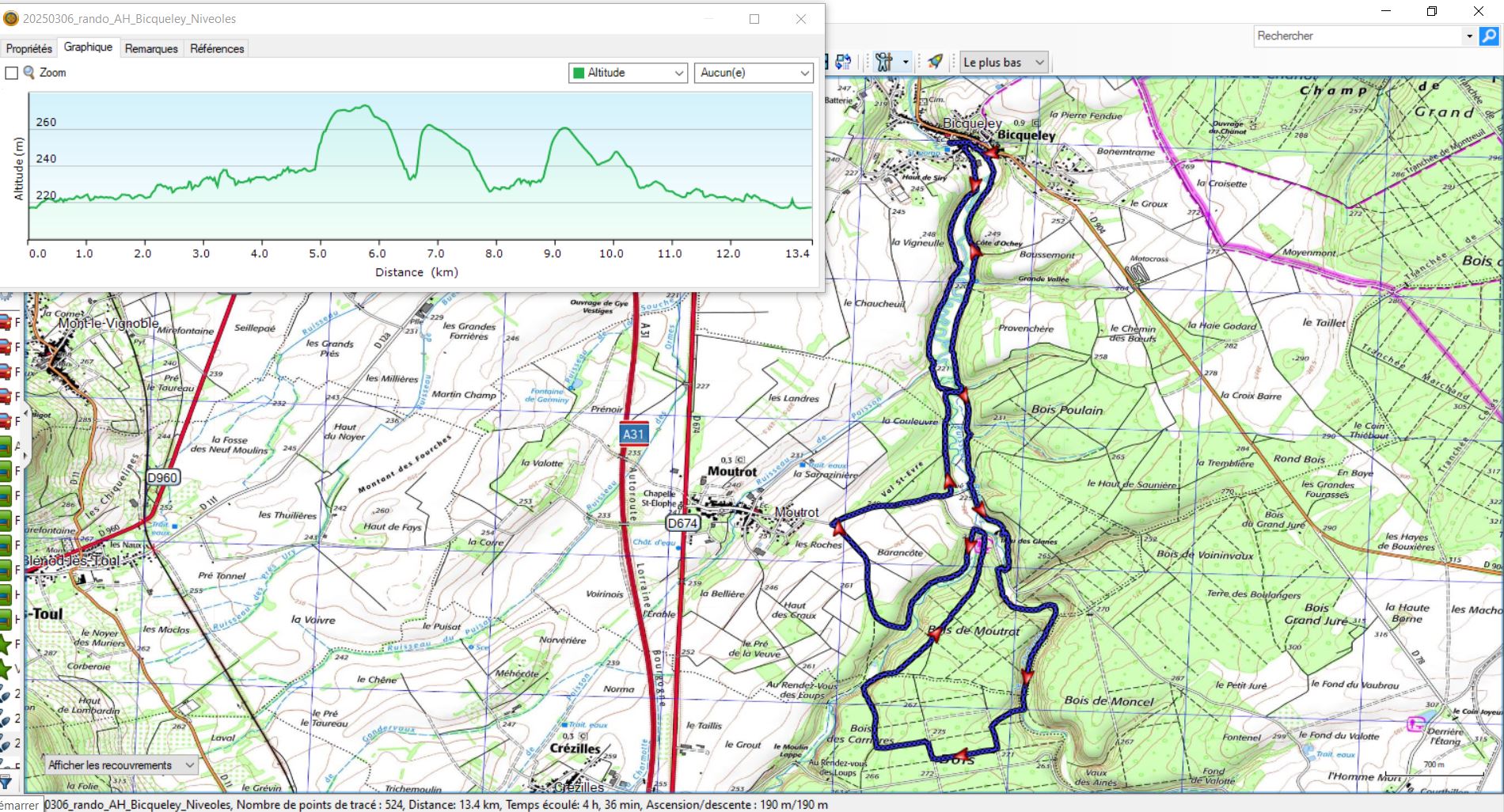Click the hiking activity profile icon
This screenshot has height=812, width=1504.
point(884,62)
